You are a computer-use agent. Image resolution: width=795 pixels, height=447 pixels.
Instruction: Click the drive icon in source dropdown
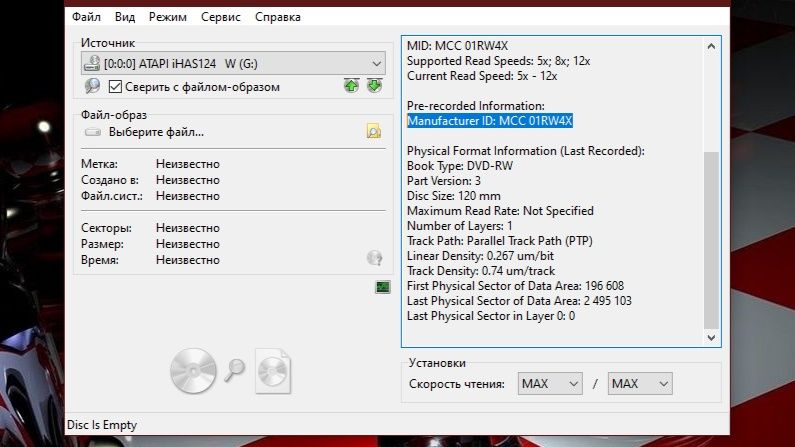click(92, 63)
